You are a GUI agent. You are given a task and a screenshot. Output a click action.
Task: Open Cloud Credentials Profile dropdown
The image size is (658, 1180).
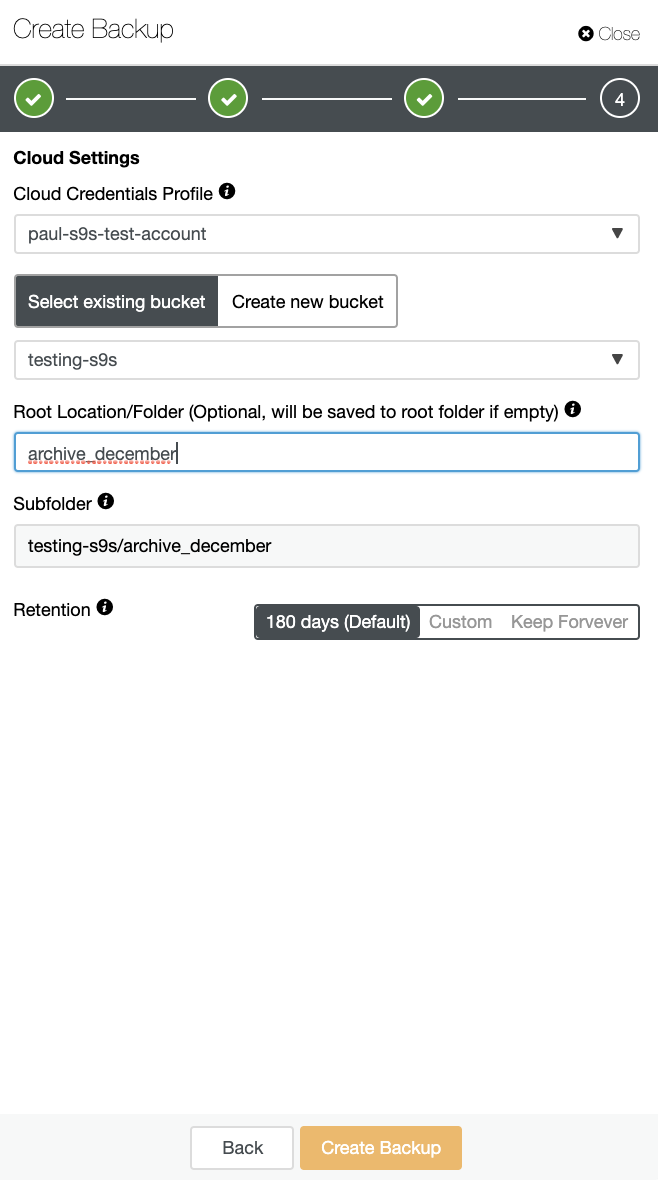tap(327, 234)
